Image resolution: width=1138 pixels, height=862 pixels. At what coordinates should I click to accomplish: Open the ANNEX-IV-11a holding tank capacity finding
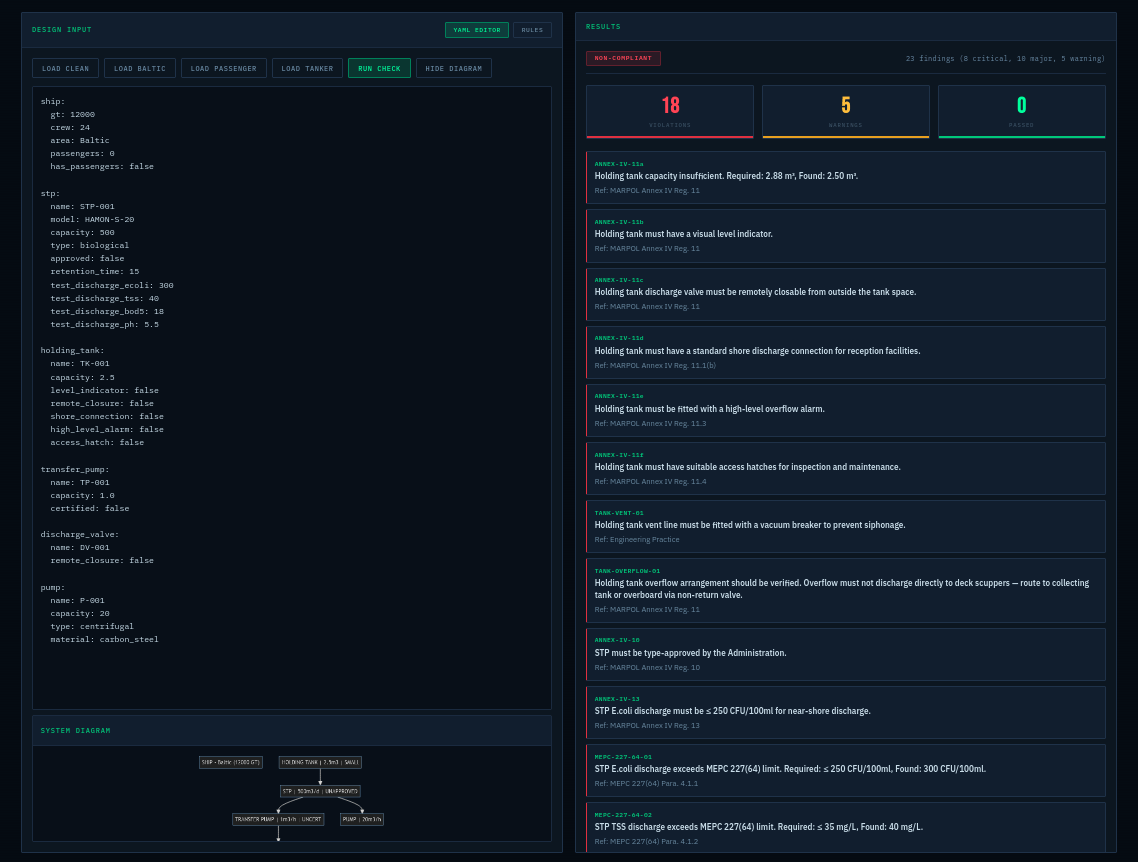[x=846, y=177]
